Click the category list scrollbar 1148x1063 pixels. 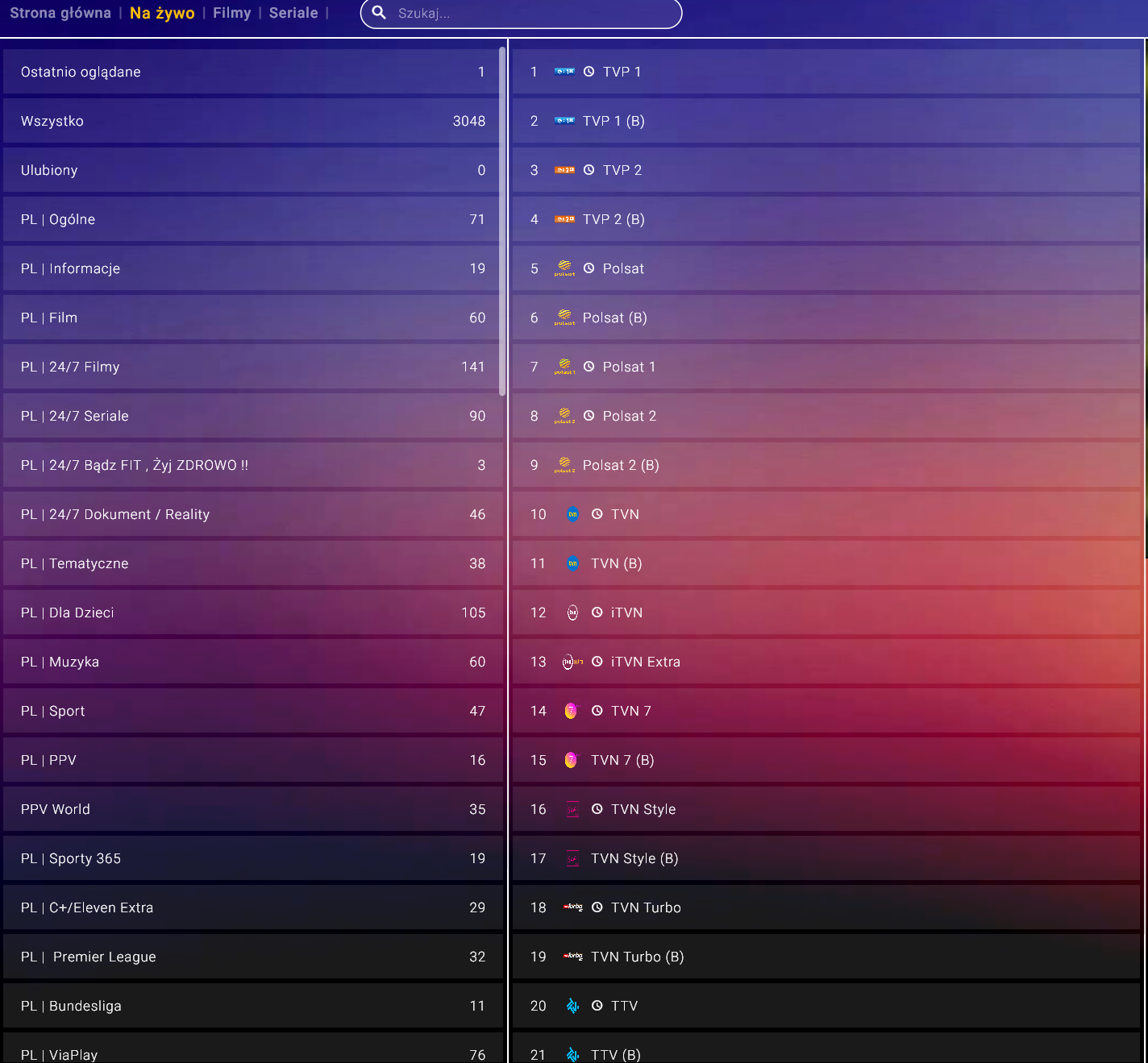pos(502,222)
